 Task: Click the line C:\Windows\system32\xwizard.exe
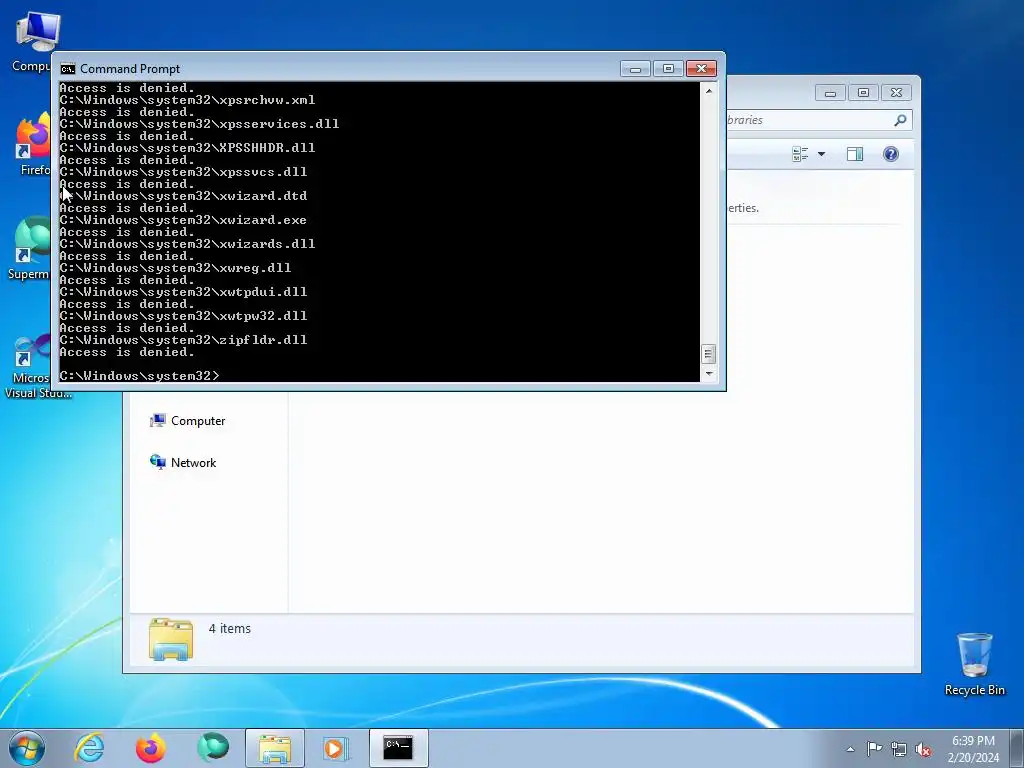[x=183, y=220]
